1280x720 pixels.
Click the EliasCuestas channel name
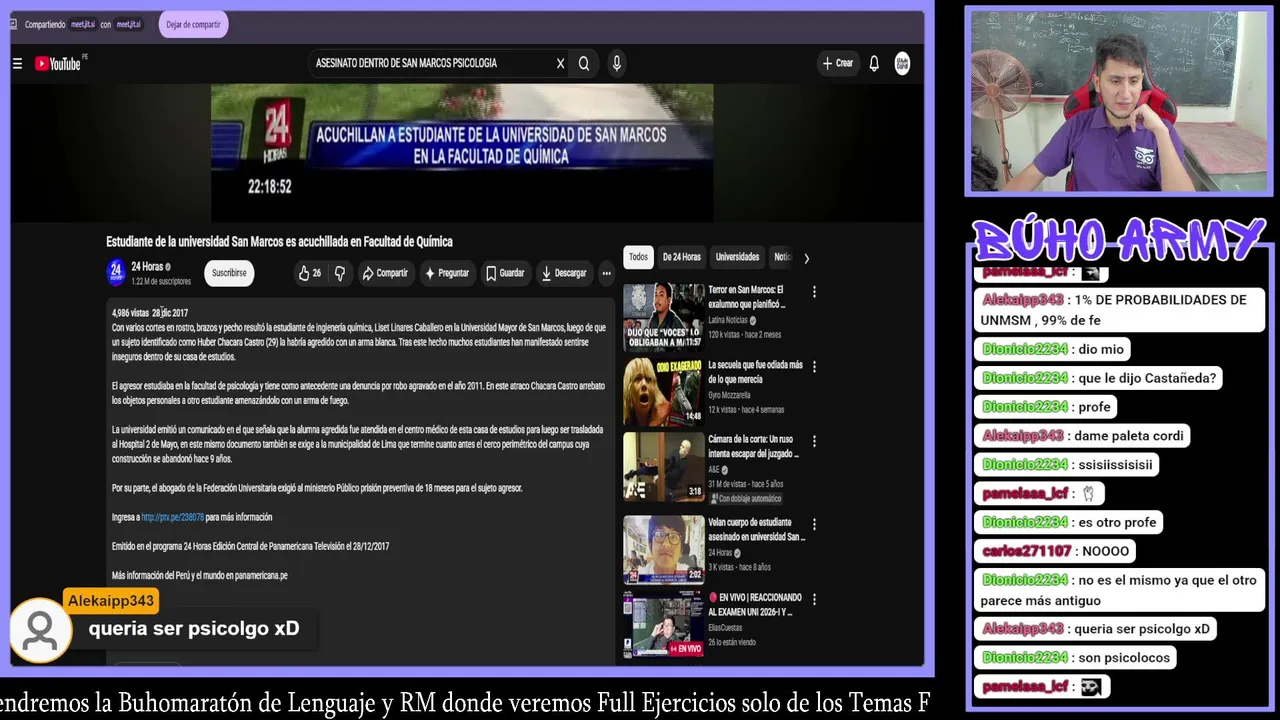pyautogui.click(x=726, y=628)
